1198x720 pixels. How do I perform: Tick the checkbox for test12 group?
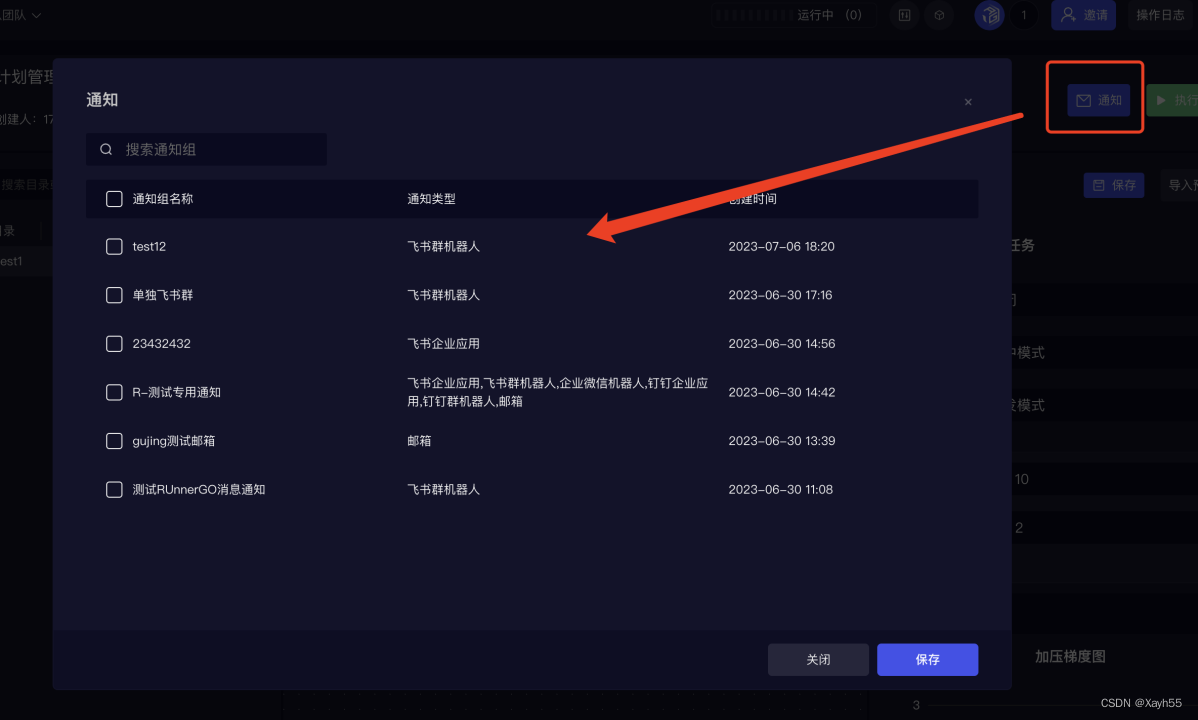[x=114, y=247]
